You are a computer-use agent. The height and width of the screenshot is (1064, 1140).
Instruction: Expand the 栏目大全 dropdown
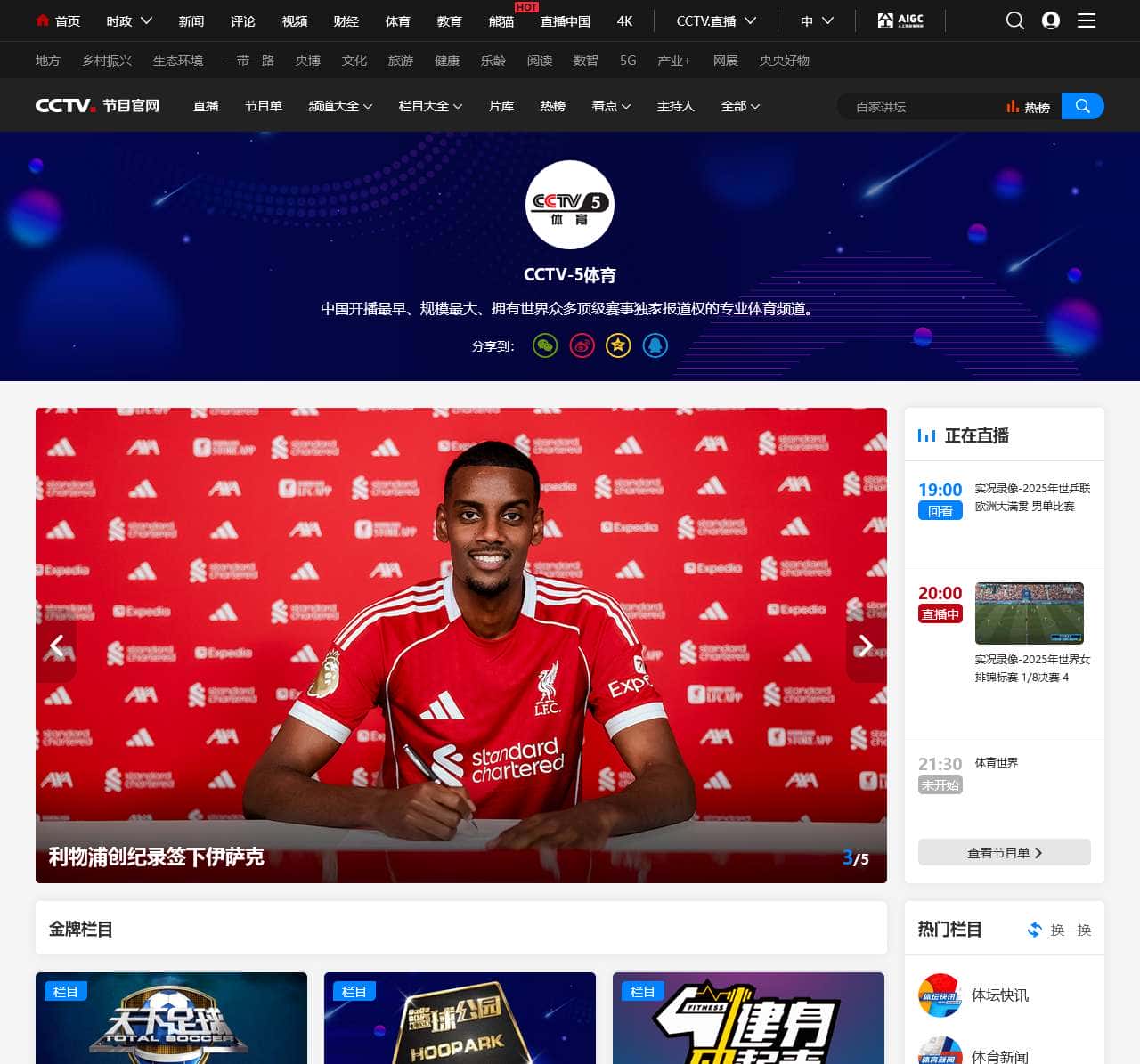(x=430, y=106)
